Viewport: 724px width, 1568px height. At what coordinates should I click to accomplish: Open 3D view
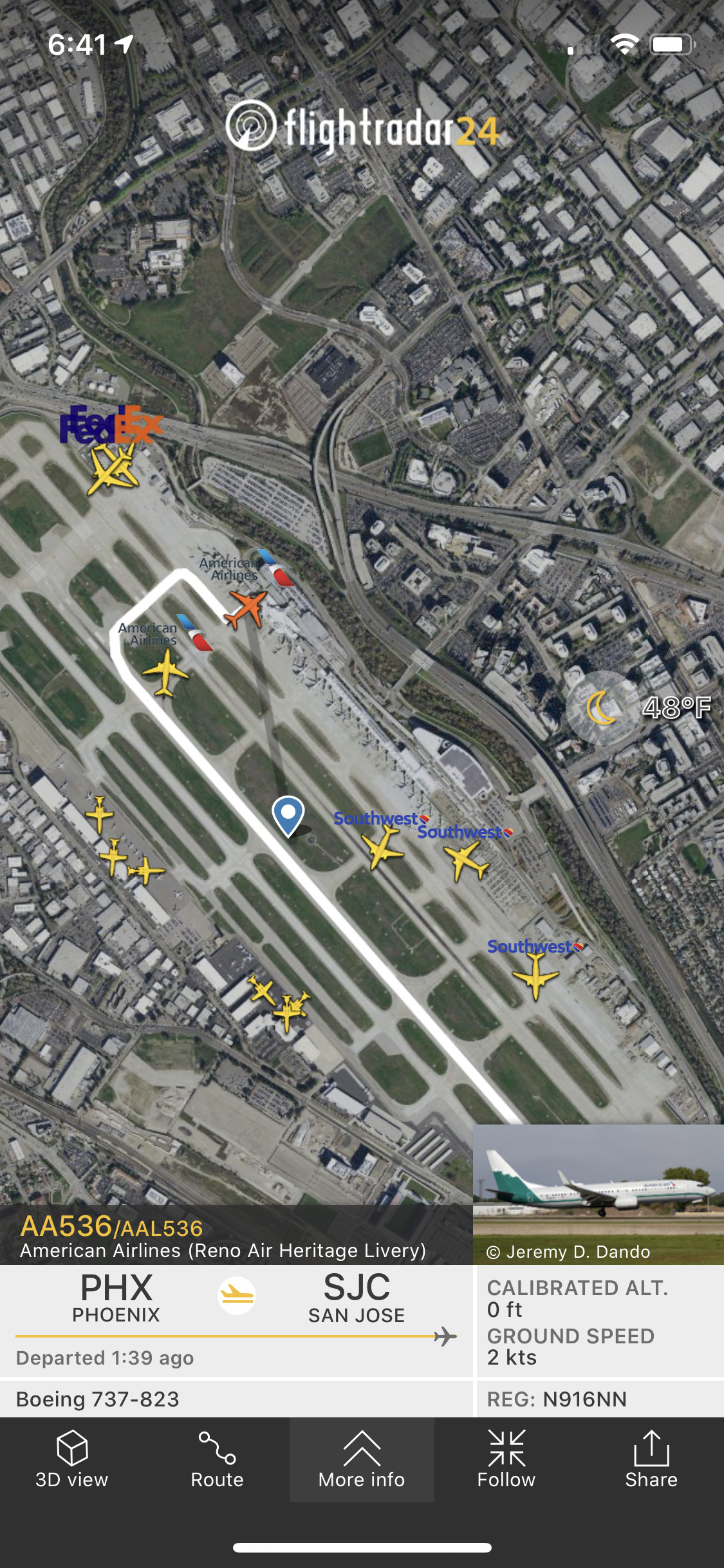tap(72, 1460)
